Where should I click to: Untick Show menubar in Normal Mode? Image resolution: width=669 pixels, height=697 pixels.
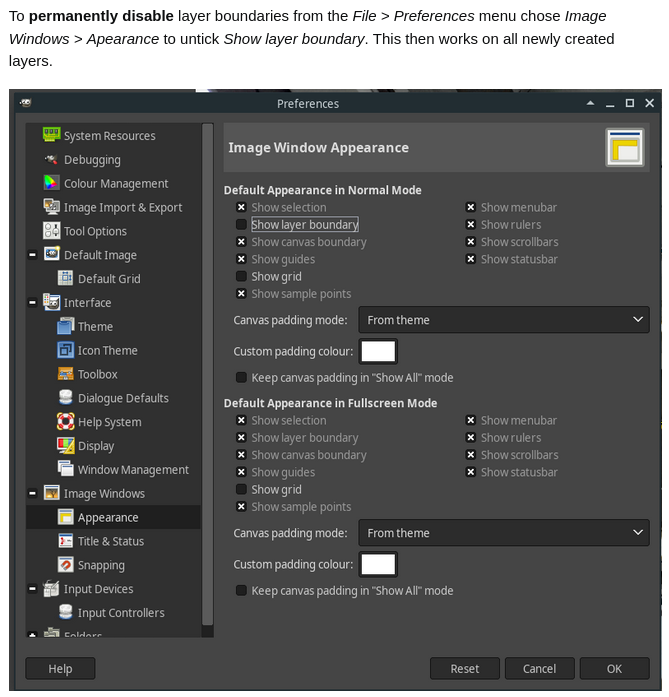(471, 207)
